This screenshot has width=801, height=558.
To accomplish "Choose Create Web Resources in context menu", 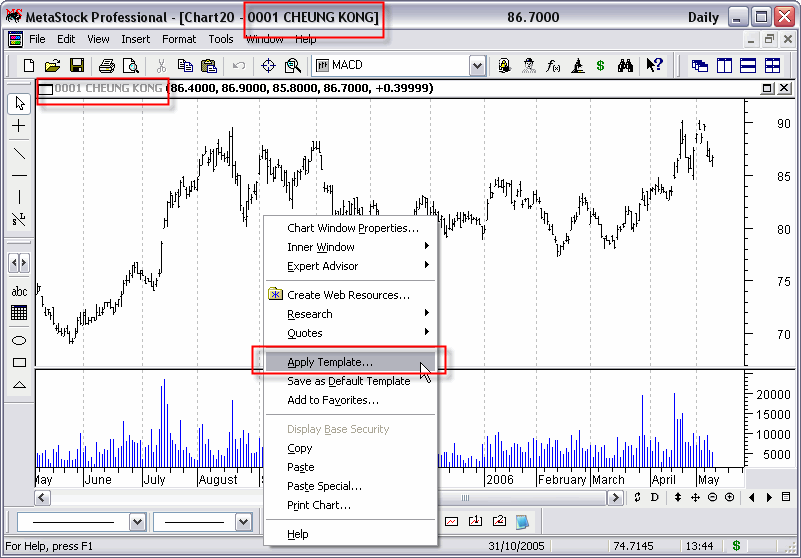I will [350, 295].
